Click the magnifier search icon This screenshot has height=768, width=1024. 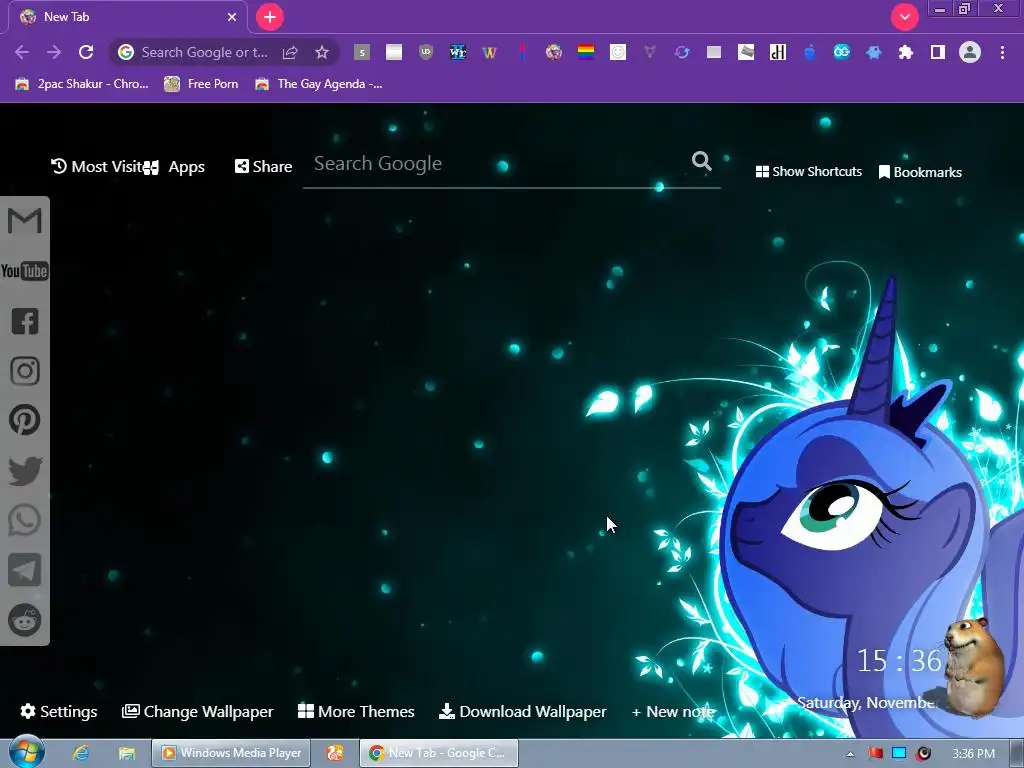(x=701, y=161)
